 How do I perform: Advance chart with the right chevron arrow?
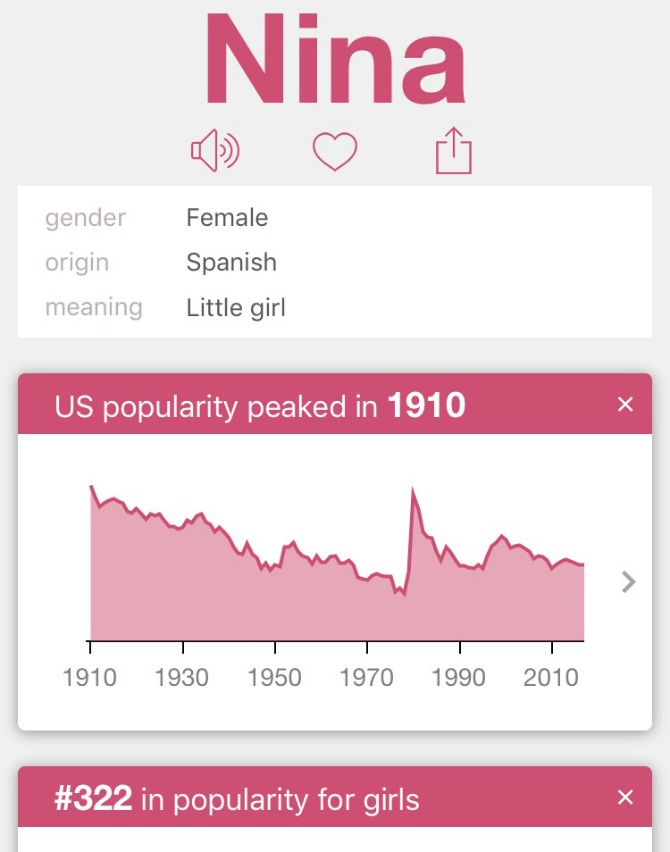point(628,582)
